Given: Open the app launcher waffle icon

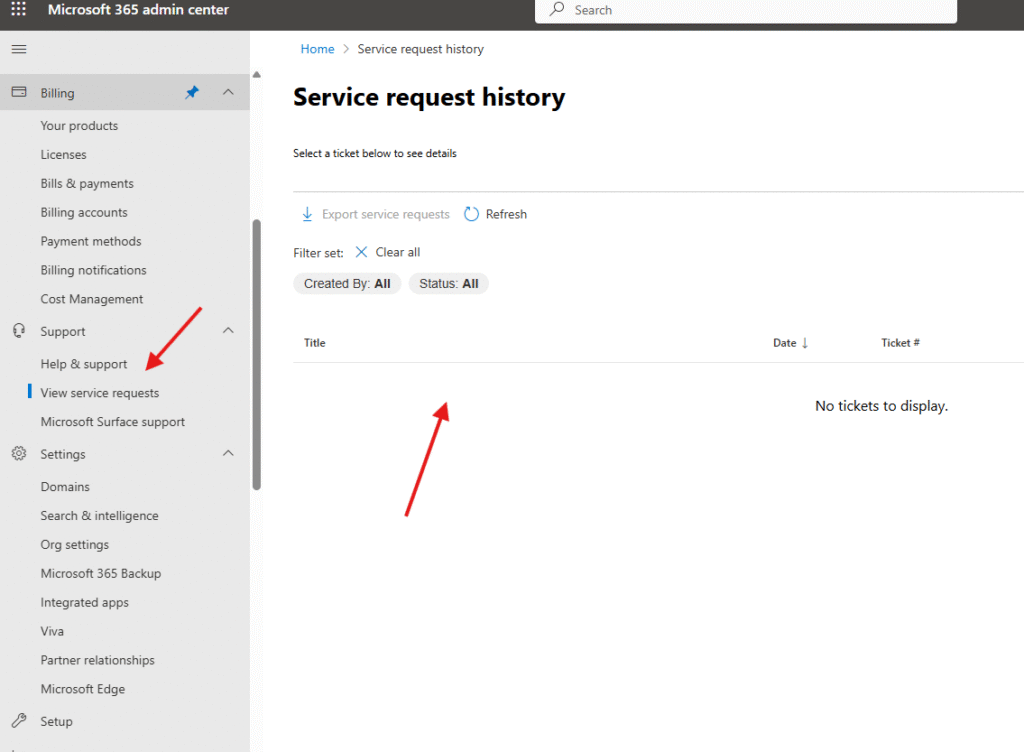Looking at the screenshot, I should click(19, 10).
